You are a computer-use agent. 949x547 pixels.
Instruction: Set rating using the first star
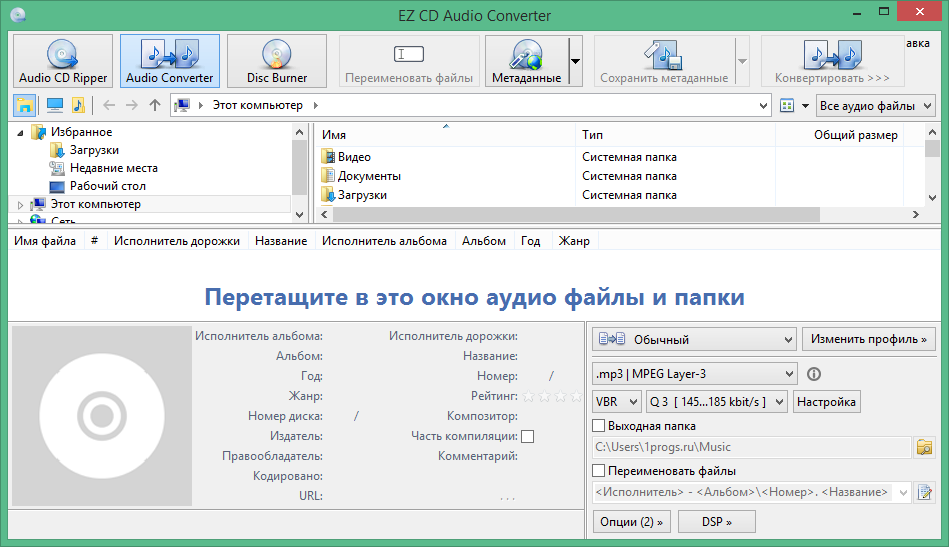(x=529, y=396)
